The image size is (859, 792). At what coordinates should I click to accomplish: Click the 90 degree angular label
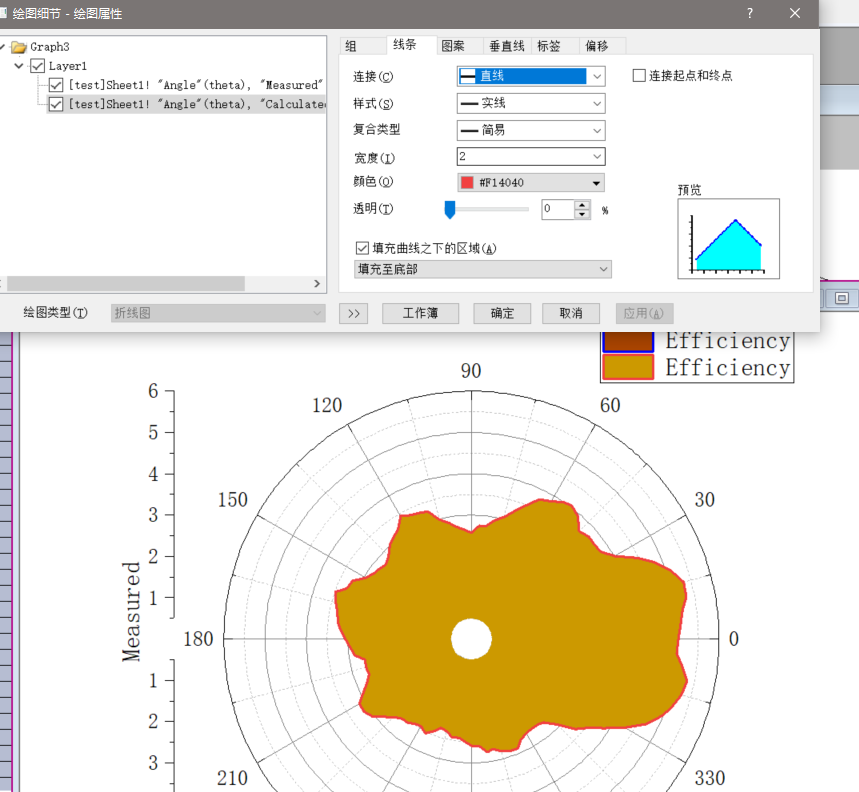pyautogui.click(x=471, y=371)
